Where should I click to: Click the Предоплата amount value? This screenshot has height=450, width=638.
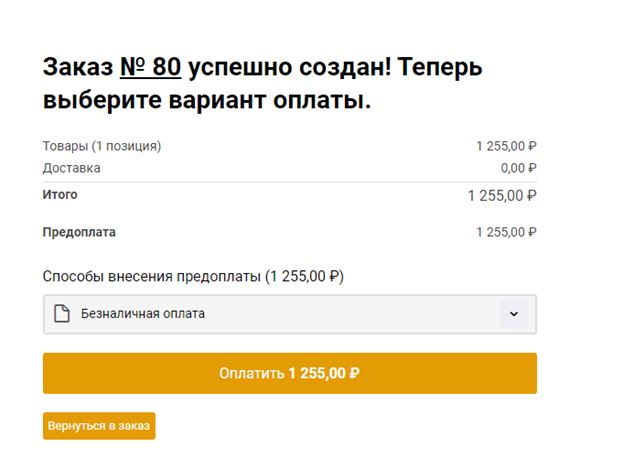506,232
